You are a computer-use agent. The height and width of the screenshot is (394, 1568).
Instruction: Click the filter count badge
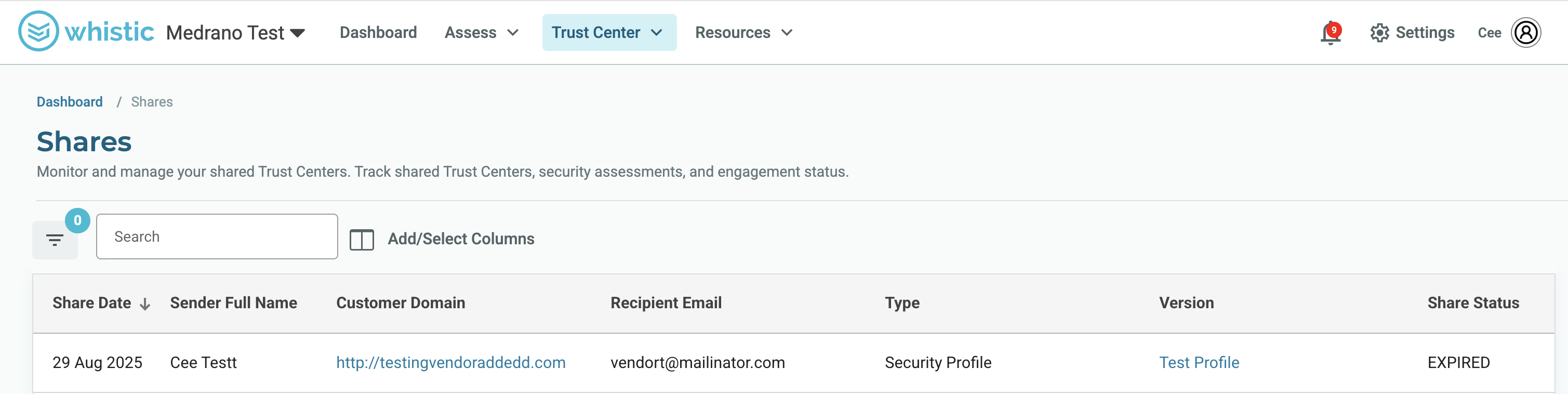coord(77,220)
